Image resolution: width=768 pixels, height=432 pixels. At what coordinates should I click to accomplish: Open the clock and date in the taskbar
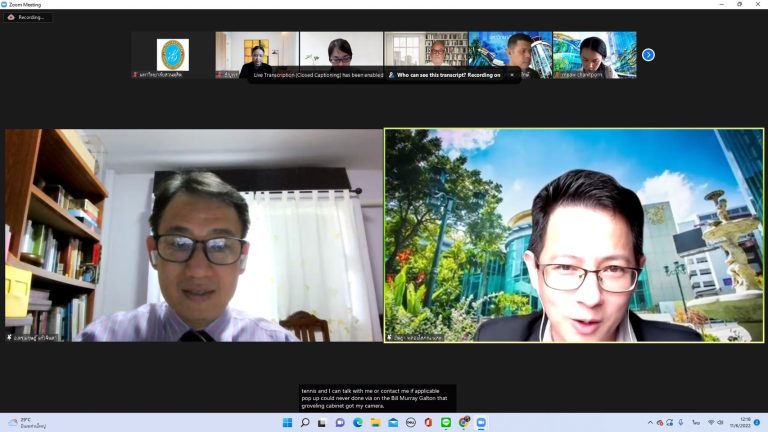tap(739, 423)
